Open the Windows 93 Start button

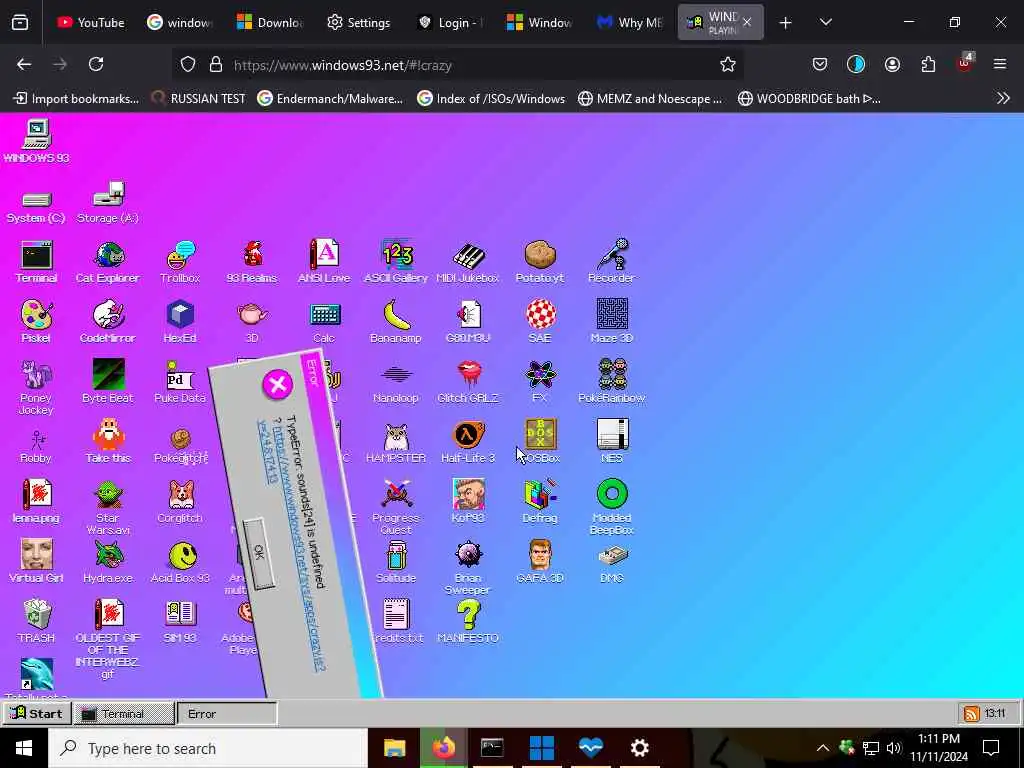pos(37,713)
